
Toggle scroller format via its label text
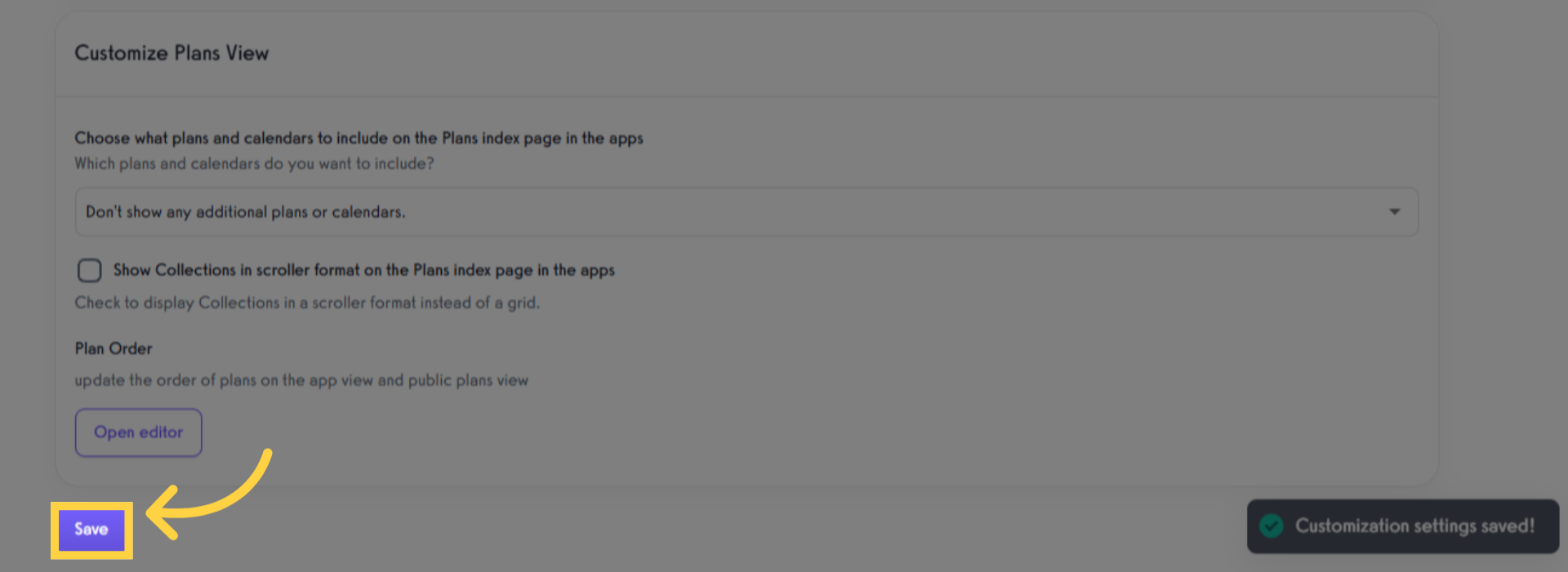[363, 270]
